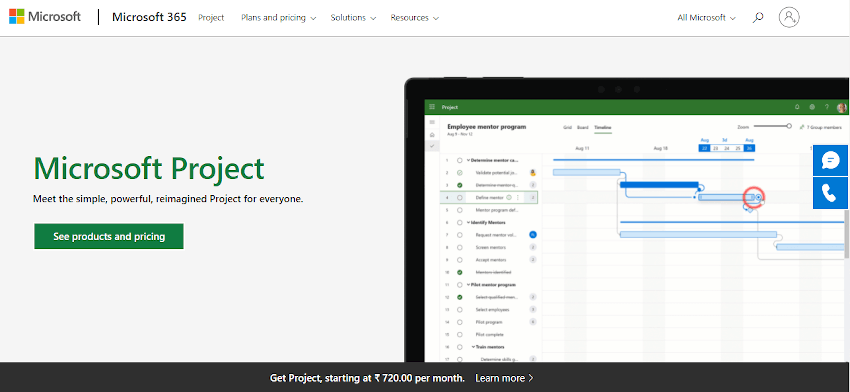850x392 pixels.
Task: Click the sign-in account icon
Action: coord(789,17)
